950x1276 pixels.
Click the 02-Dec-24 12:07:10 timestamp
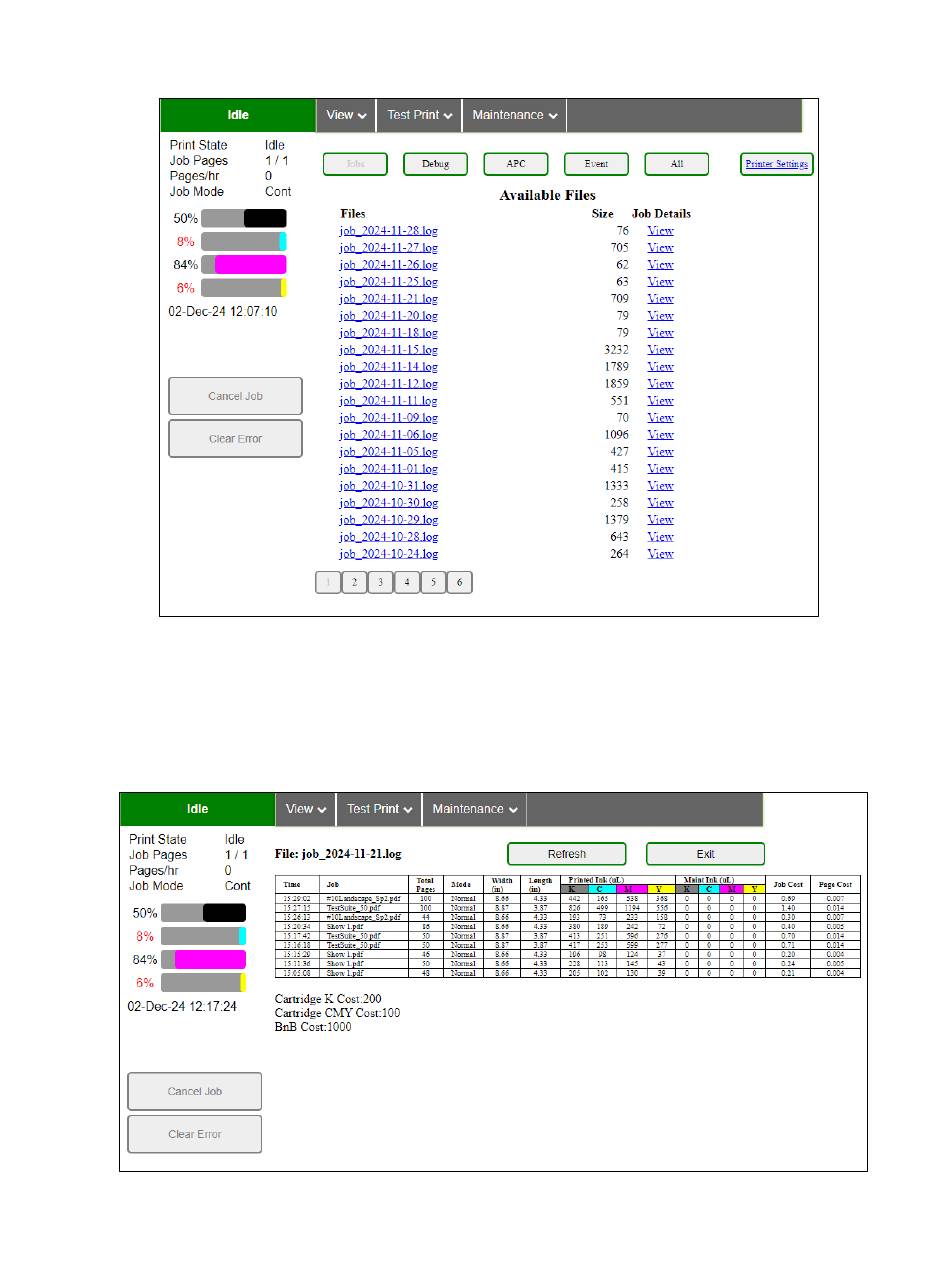click(x=223, y=312)
